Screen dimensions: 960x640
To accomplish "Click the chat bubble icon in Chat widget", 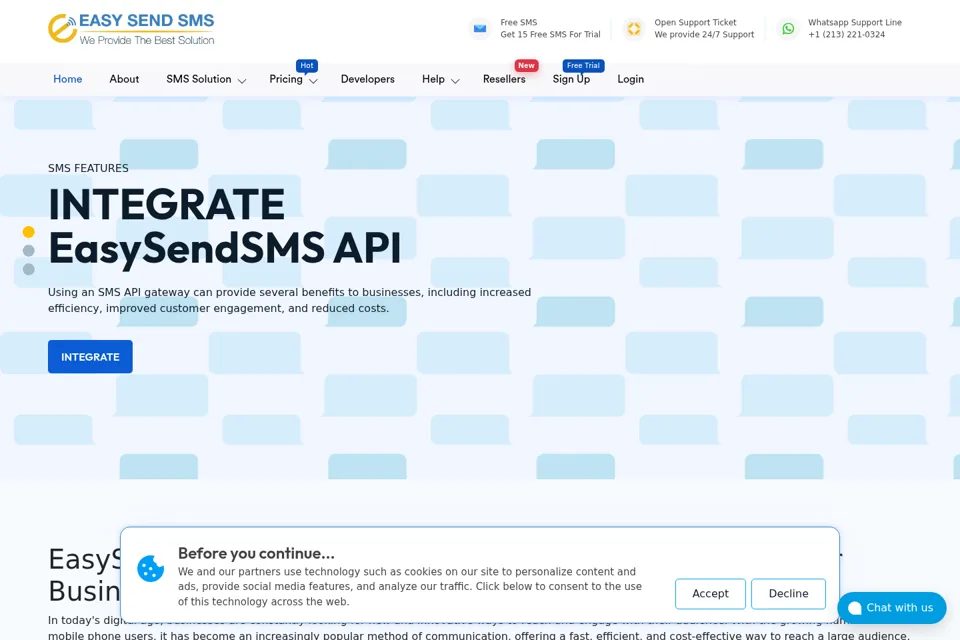I will pos(855,608).
